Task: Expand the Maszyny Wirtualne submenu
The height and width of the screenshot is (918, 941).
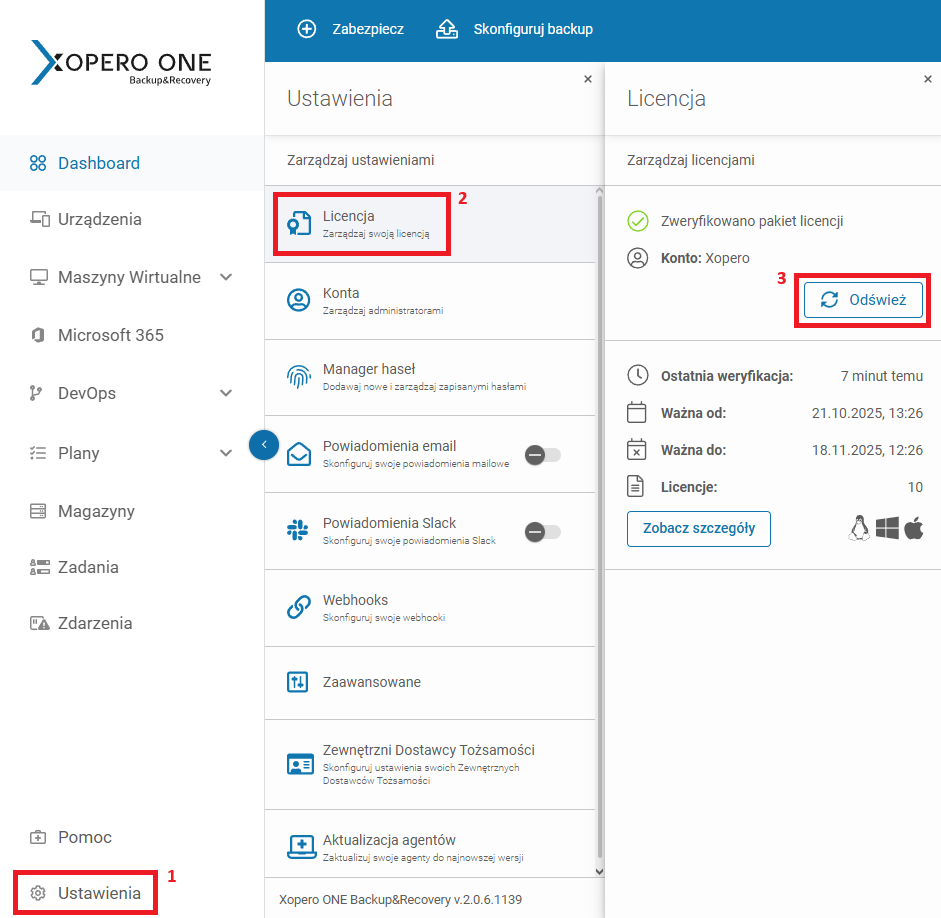Action: point(226,277)
